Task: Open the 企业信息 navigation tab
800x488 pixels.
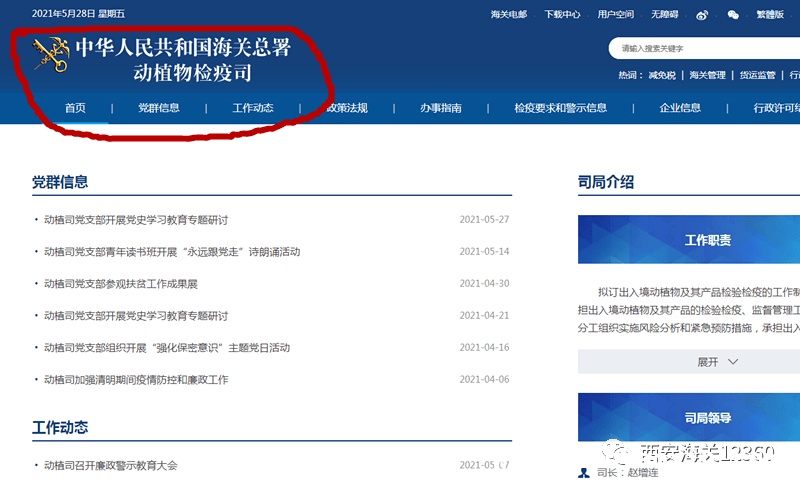Action: 680,108
